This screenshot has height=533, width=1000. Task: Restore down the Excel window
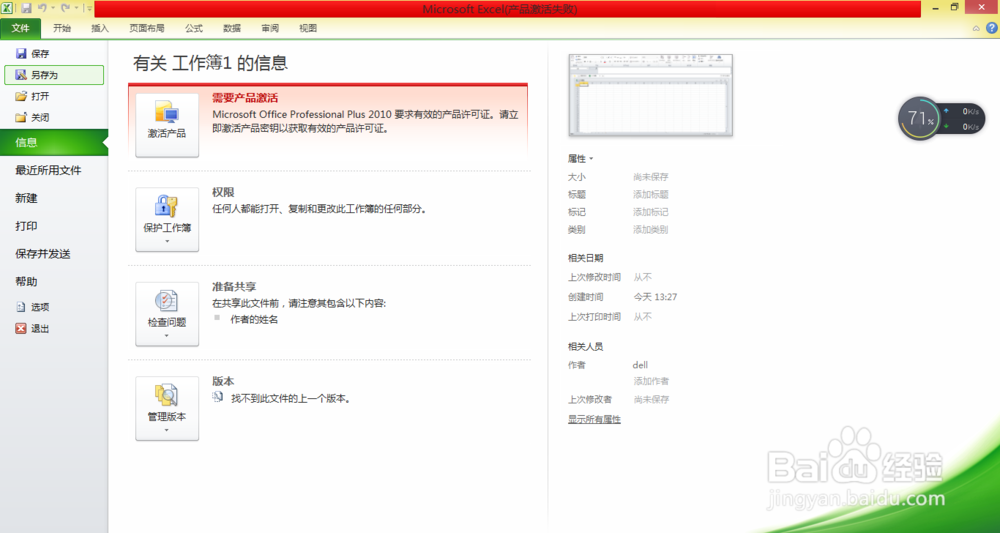coord(955,7)
